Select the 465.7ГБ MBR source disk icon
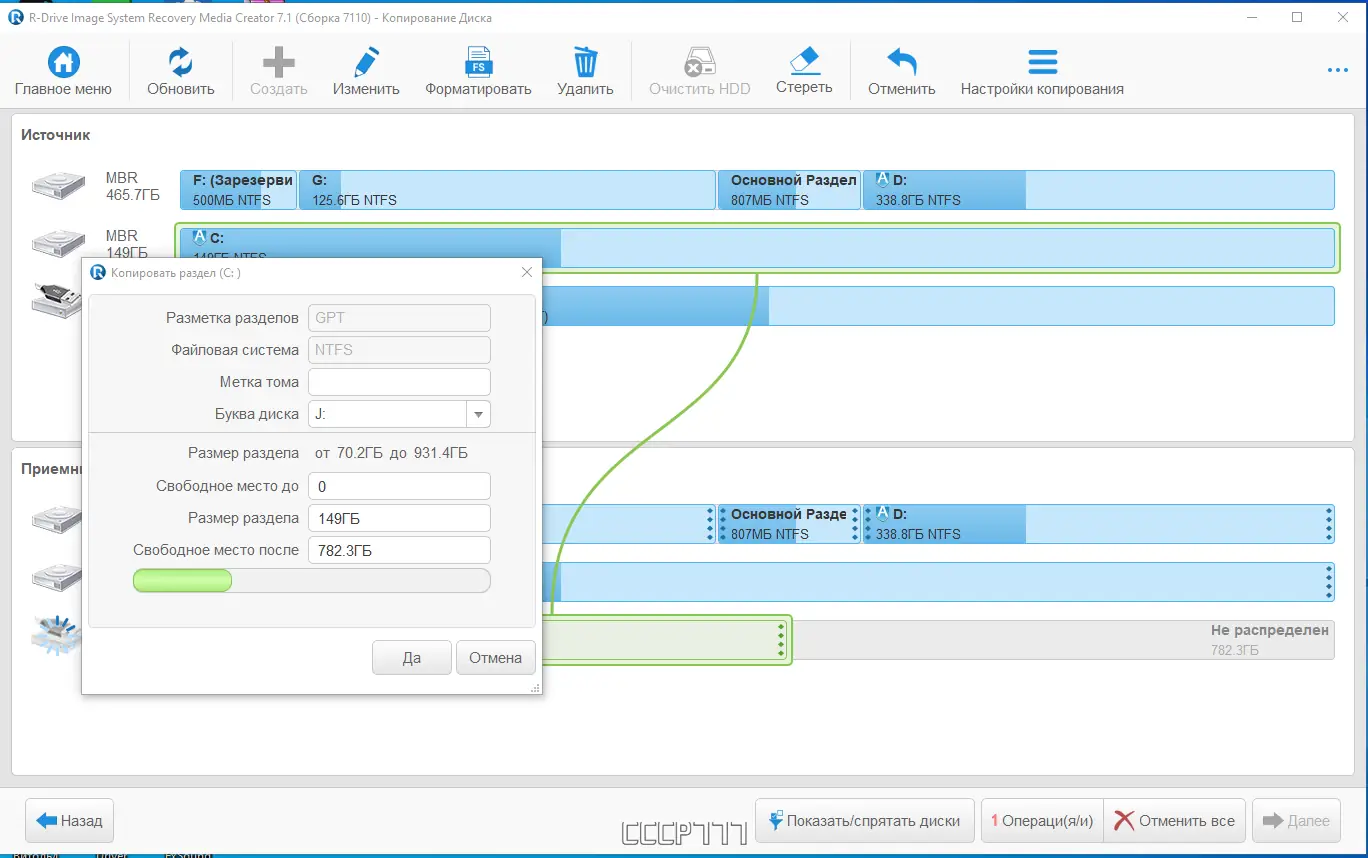Screen dimensions: 1368x858 coord(60,186)
